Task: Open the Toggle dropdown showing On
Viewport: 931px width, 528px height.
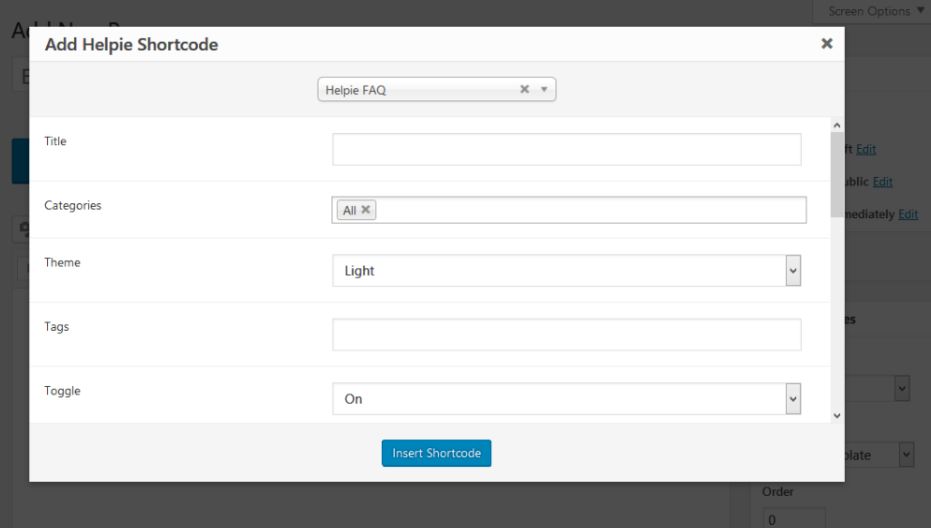Action: tap(566, 399)
